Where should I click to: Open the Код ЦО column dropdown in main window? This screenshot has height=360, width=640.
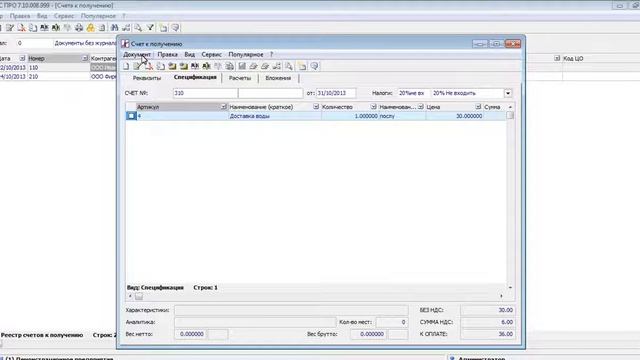pos(557,58)
